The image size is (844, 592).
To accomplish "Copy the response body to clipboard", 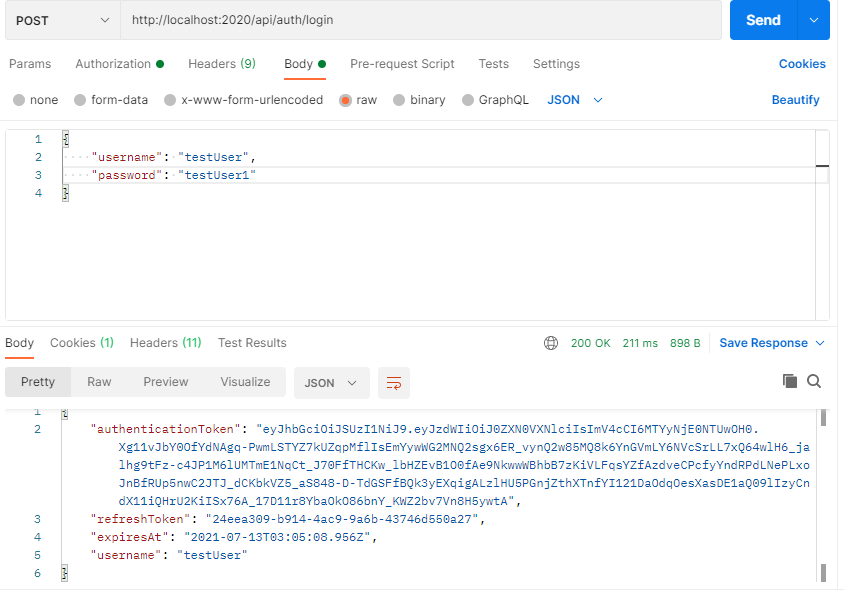I will (x=787, y=382).
